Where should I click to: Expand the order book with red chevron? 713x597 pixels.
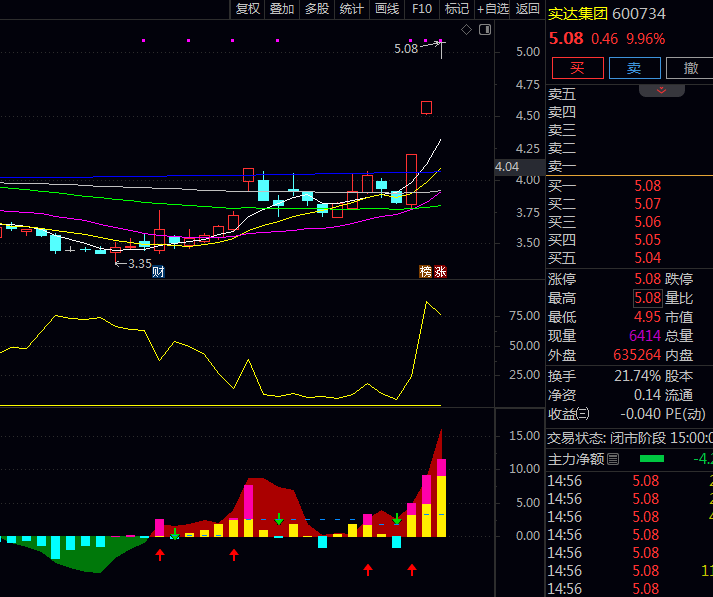[661, 90]
